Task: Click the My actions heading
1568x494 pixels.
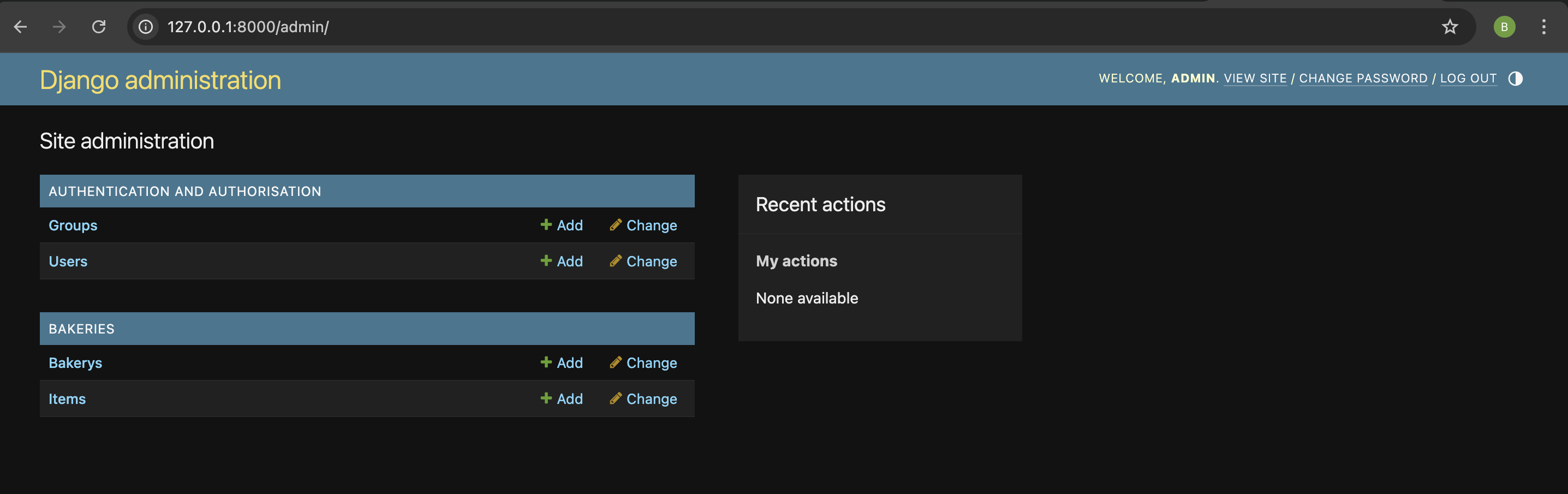Action: coord(796,261)
